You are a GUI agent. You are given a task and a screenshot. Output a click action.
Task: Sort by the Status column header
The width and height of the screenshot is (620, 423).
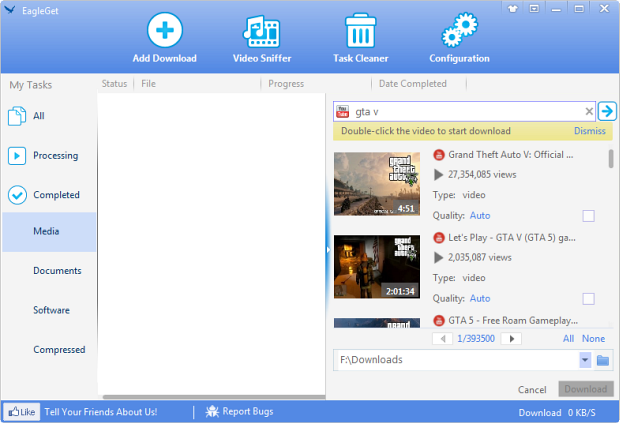tap(114, 84)
